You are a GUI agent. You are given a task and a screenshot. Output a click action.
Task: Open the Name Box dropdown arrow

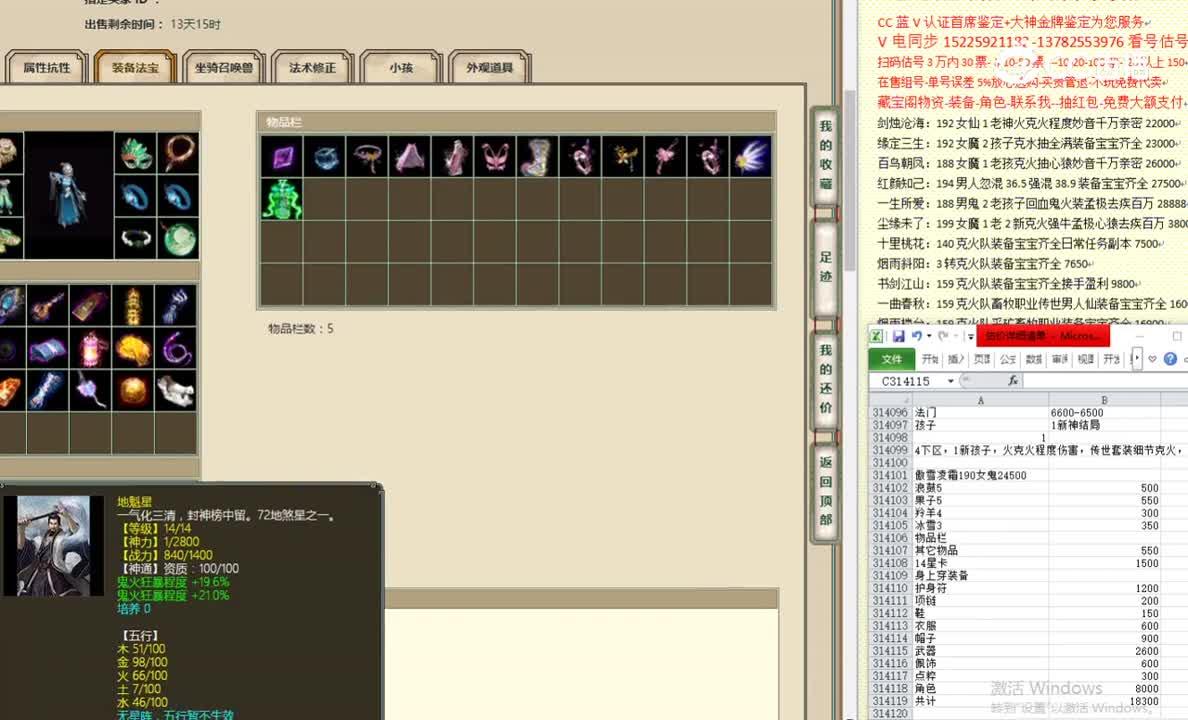pos(950,381)
